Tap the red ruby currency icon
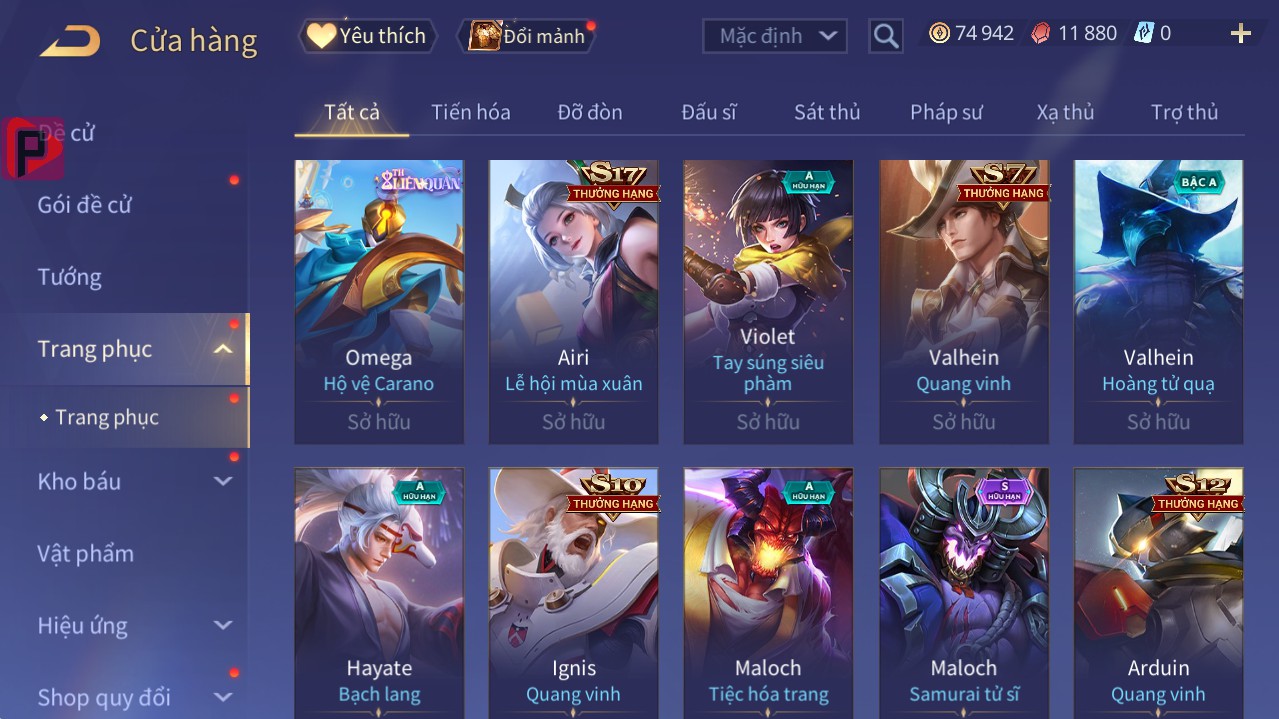The height and width of the screenshot is (719, 1279). [x=1041, y=34]
